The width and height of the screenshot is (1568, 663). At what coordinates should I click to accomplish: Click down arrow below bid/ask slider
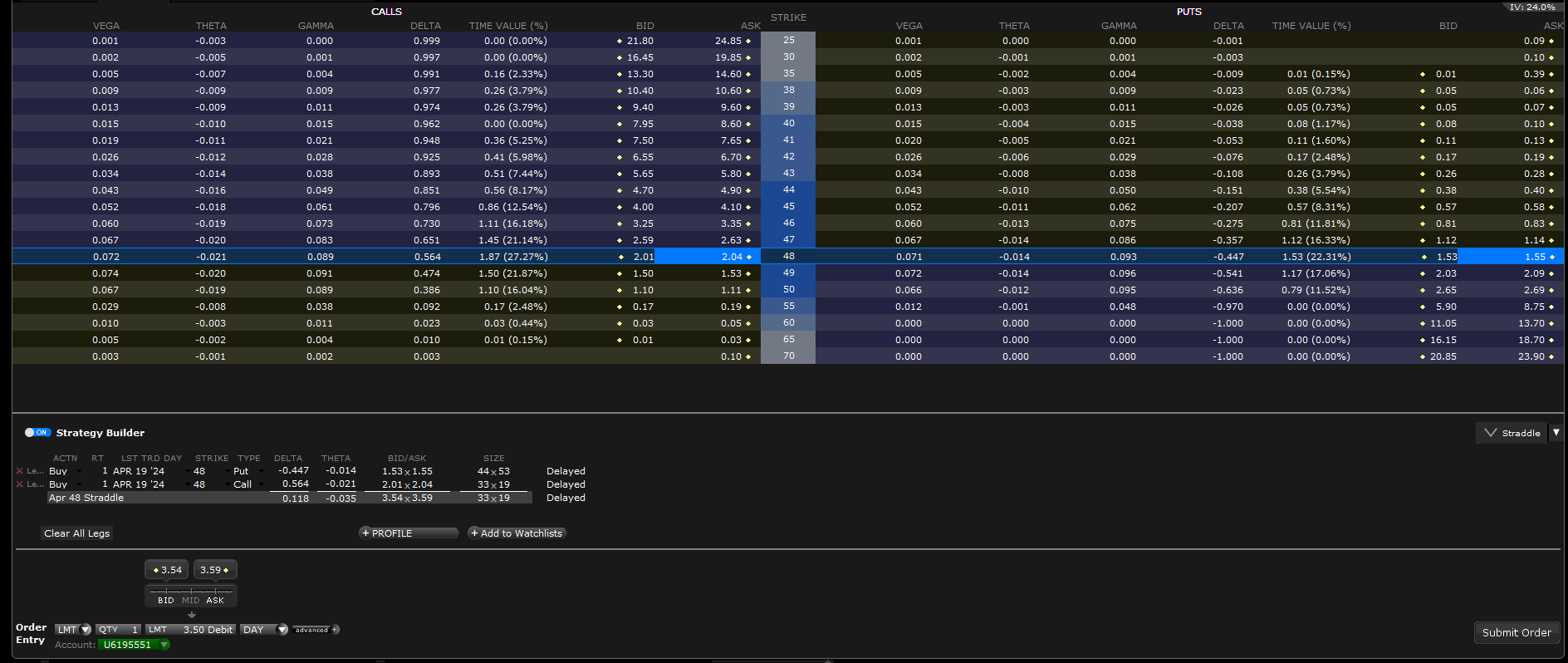[x=192, y=615]
